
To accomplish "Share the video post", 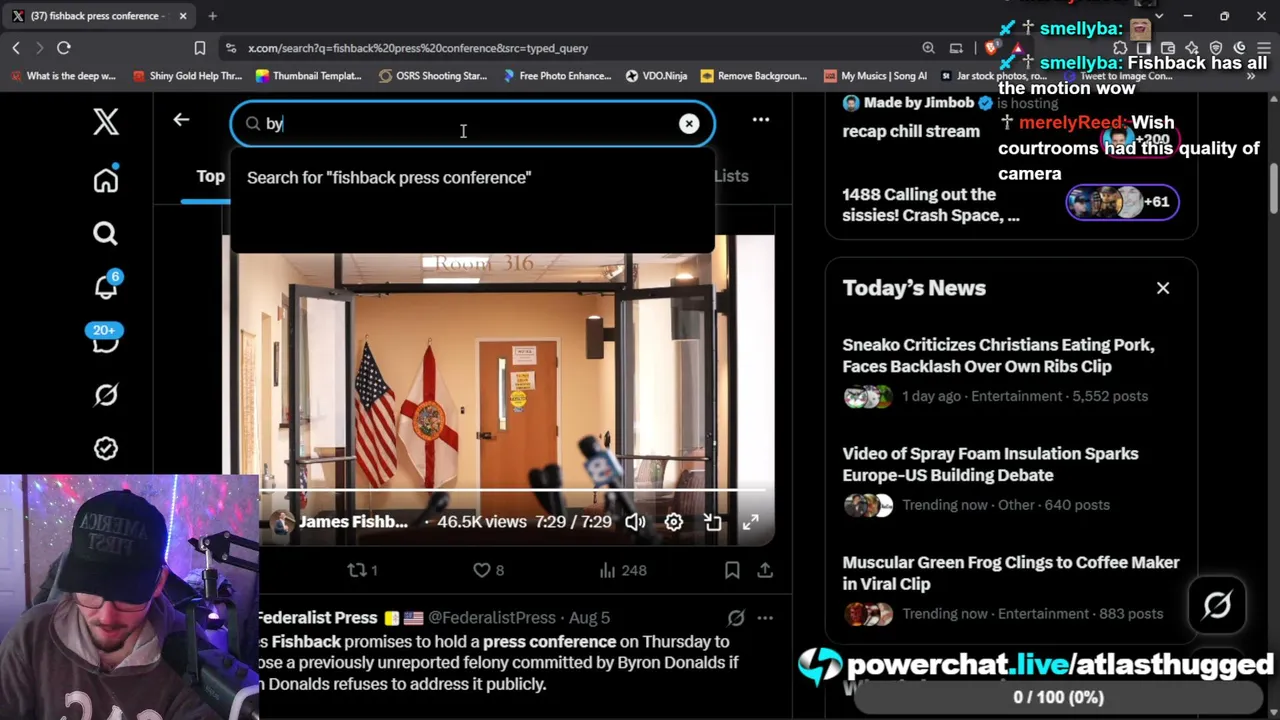I will tap(765, 570).
